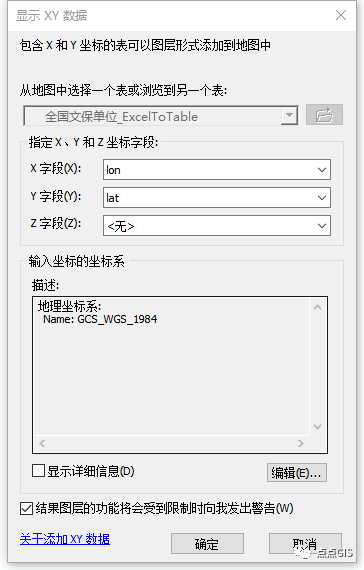Click the GCS_WGS_1984 name text
The width and height of the screenshot is (364, 570).
117,319
